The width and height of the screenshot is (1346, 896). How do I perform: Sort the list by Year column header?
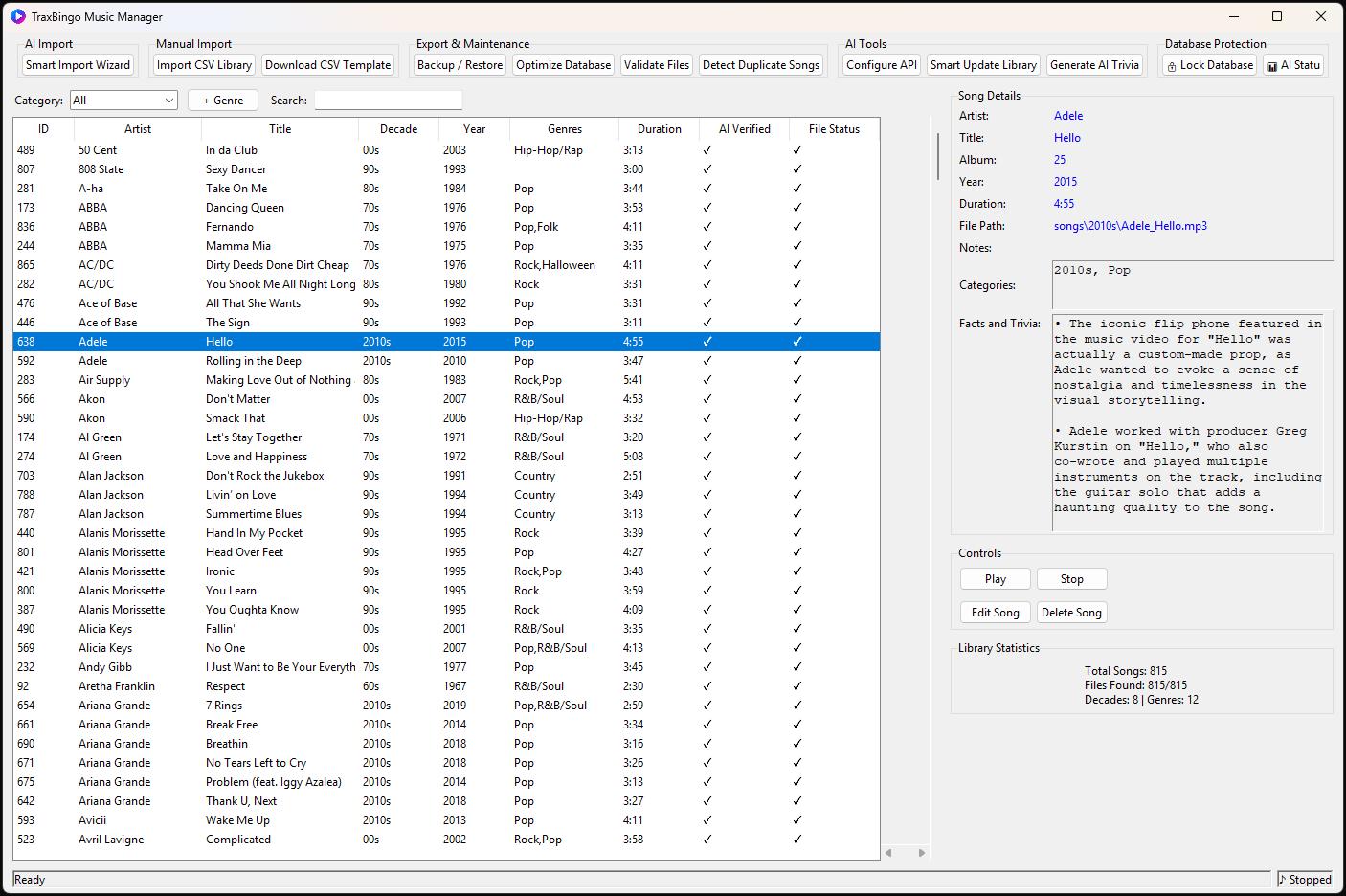point(474,129)
